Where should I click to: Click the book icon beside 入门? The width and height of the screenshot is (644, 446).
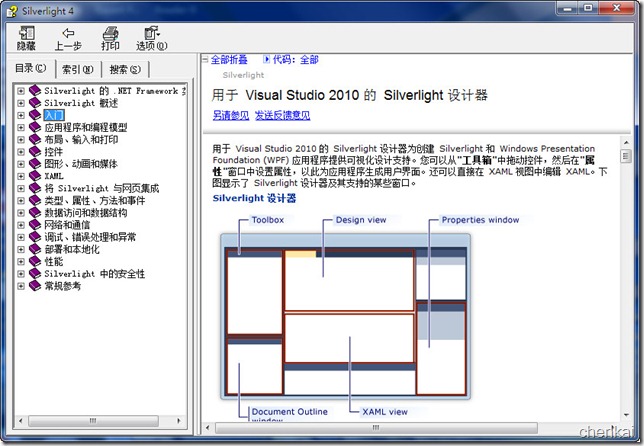click(35, 115)
